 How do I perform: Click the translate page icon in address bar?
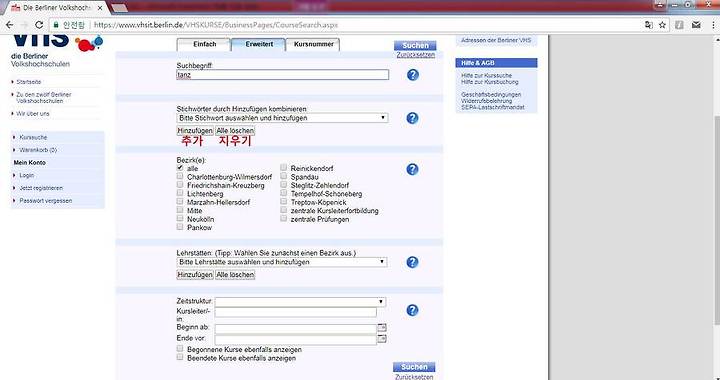(x=648, y=25)
